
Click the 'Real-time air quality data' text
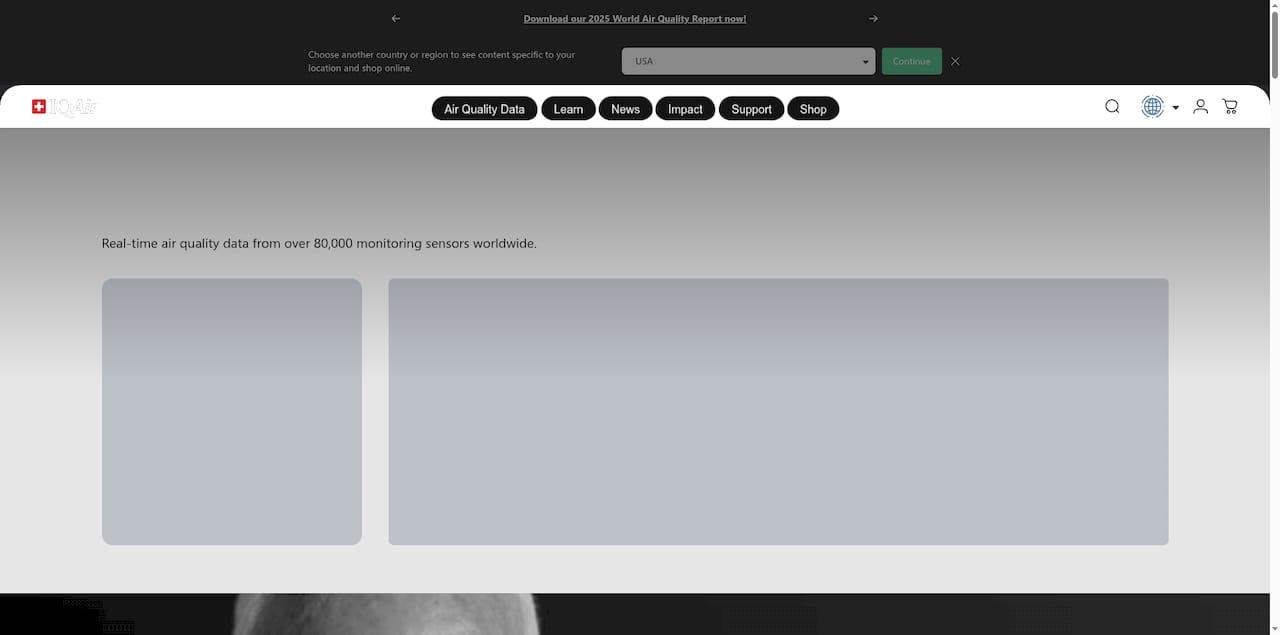tap(319, 243)
